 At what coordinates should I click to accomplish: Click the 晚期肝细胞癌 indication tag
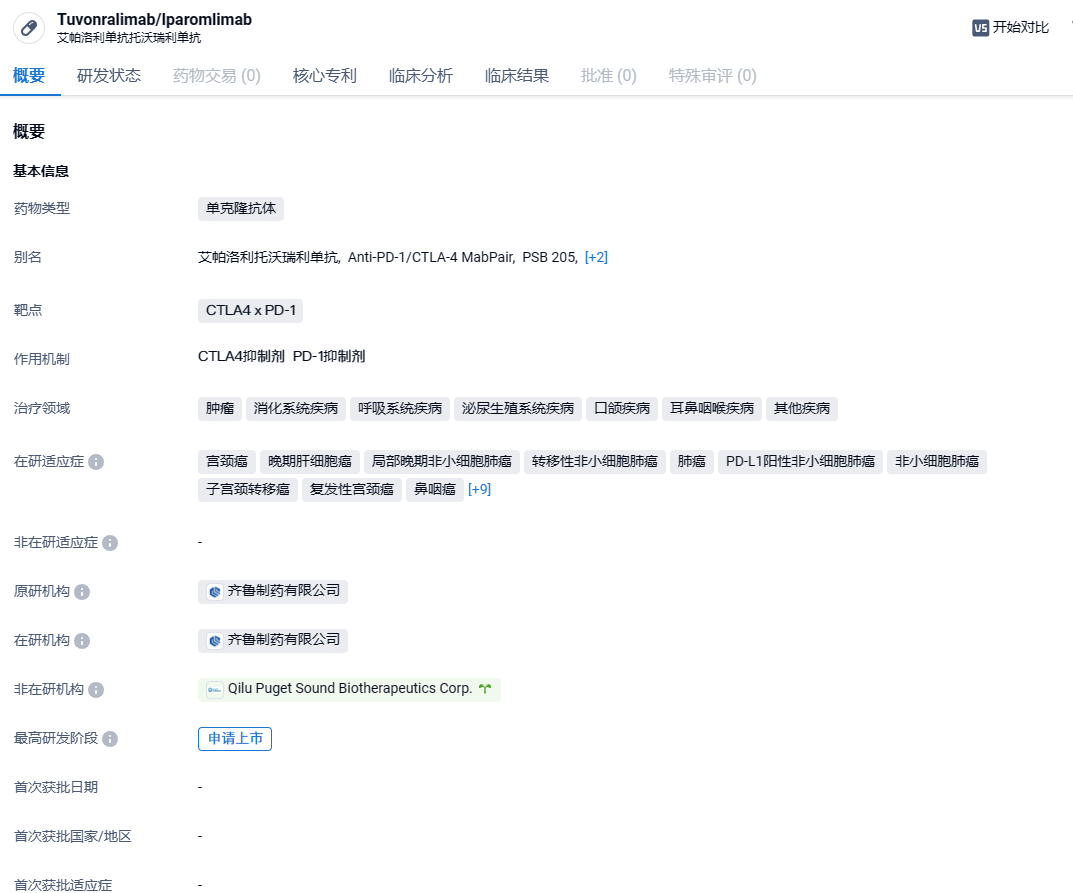309,462
